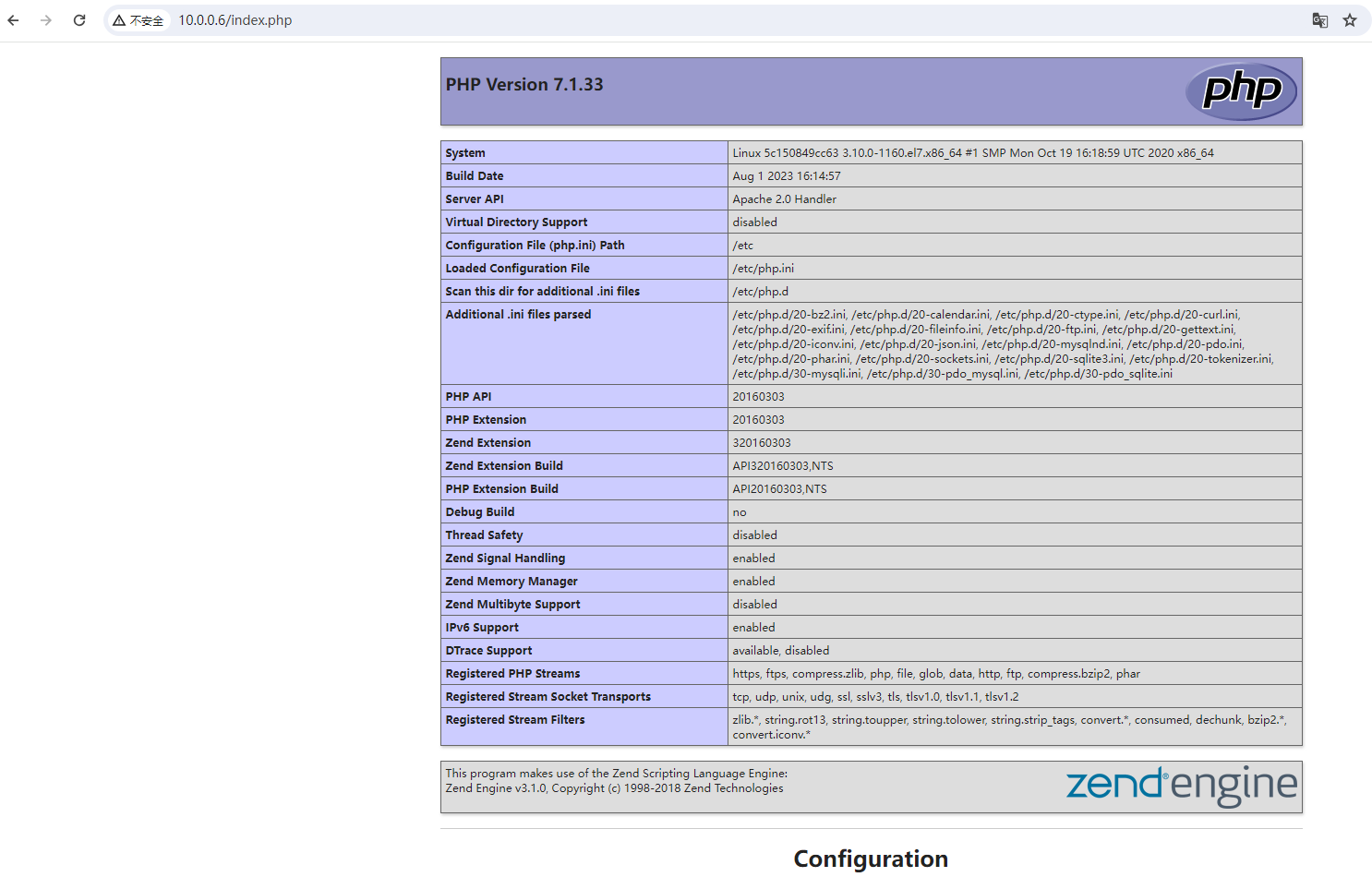This screenshot has height=877, width=1372.
Task: Click the PHP Extension label
Action: [x=486, y=420]
